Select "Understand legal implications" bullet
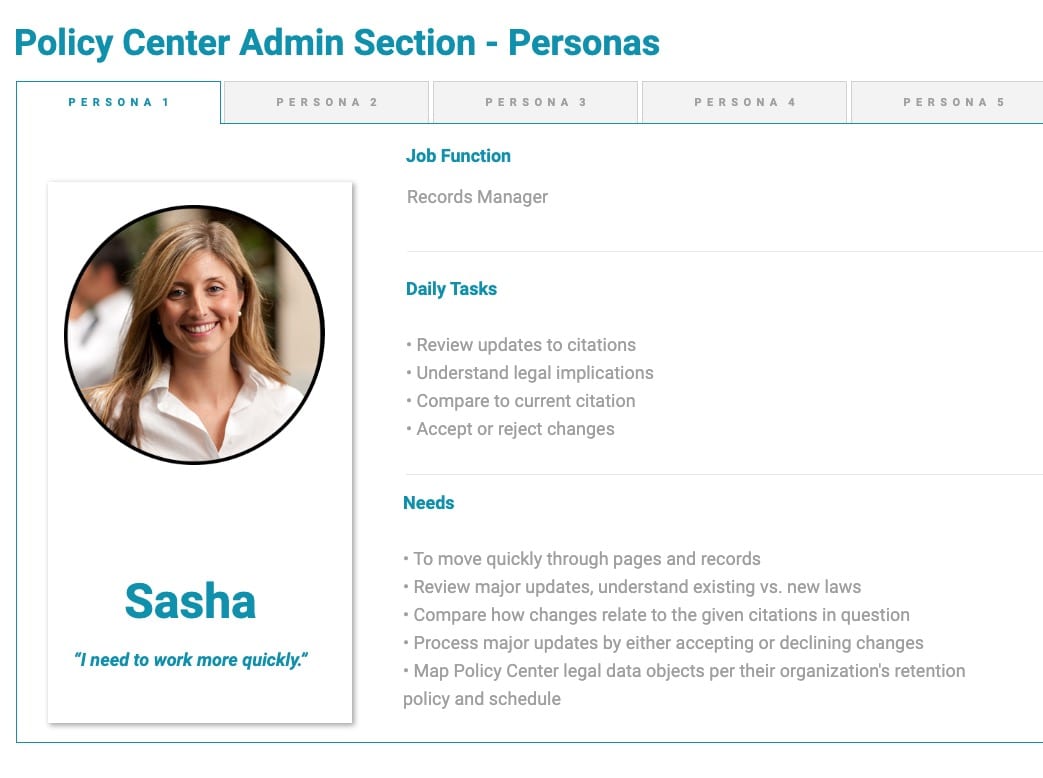 [x=529, y=372]
